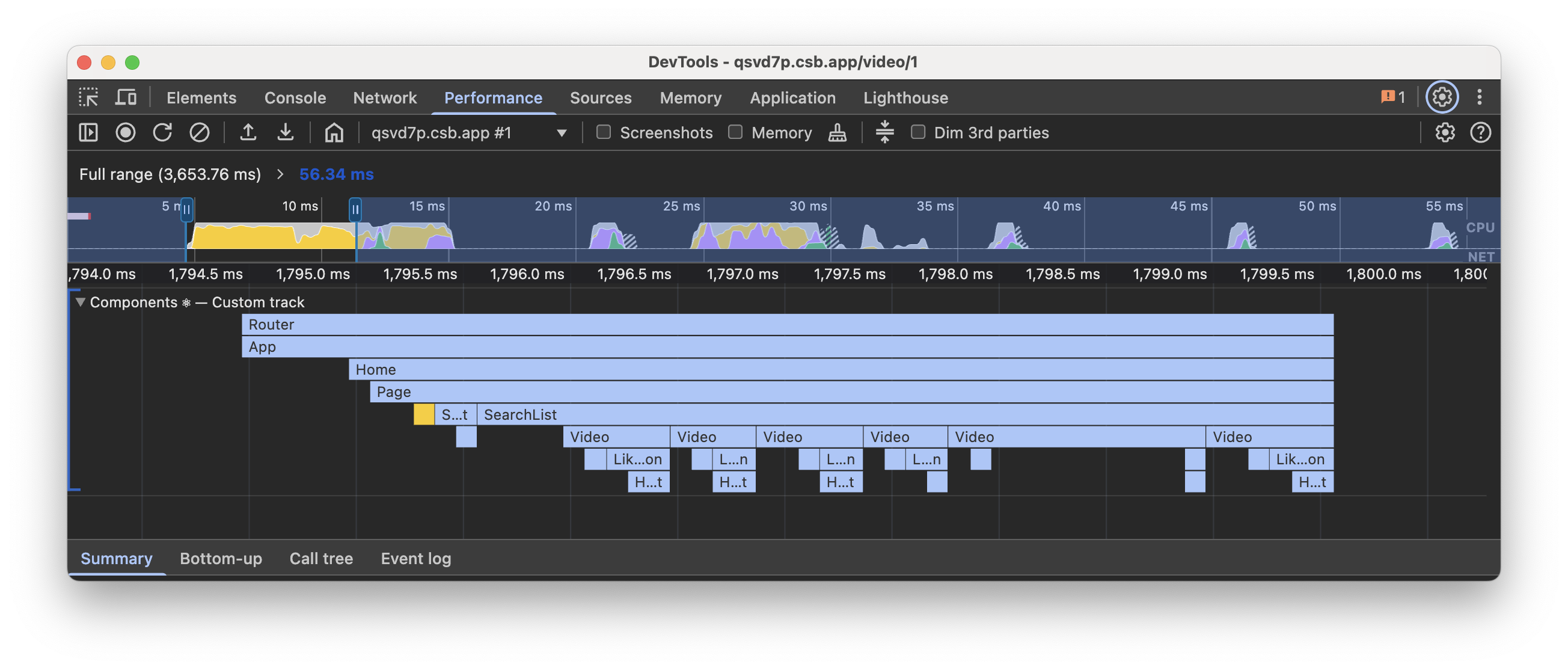Switch to the Network panel
The height and width of the screenshot is (670, 1568).
click(385, 97)
